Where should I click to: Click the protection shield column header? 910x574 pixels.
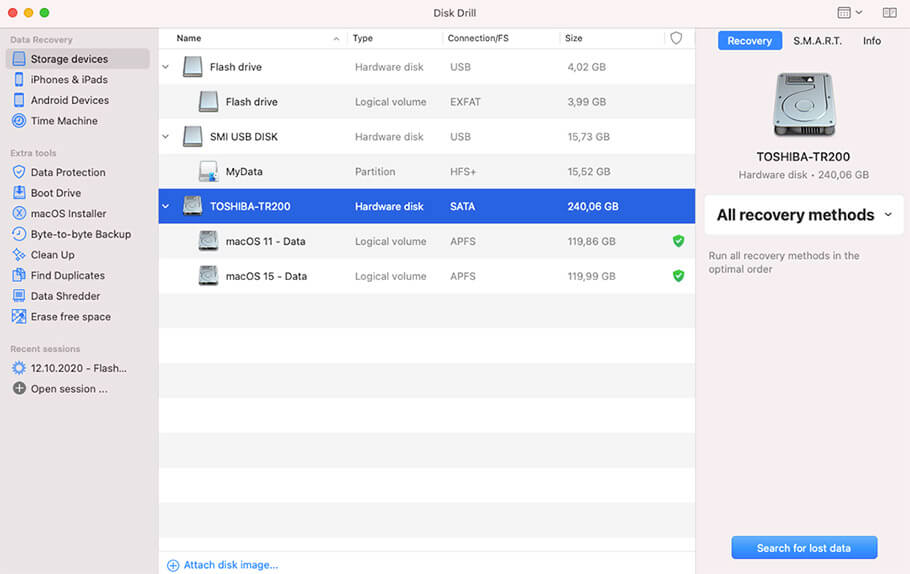pos(676,38)
